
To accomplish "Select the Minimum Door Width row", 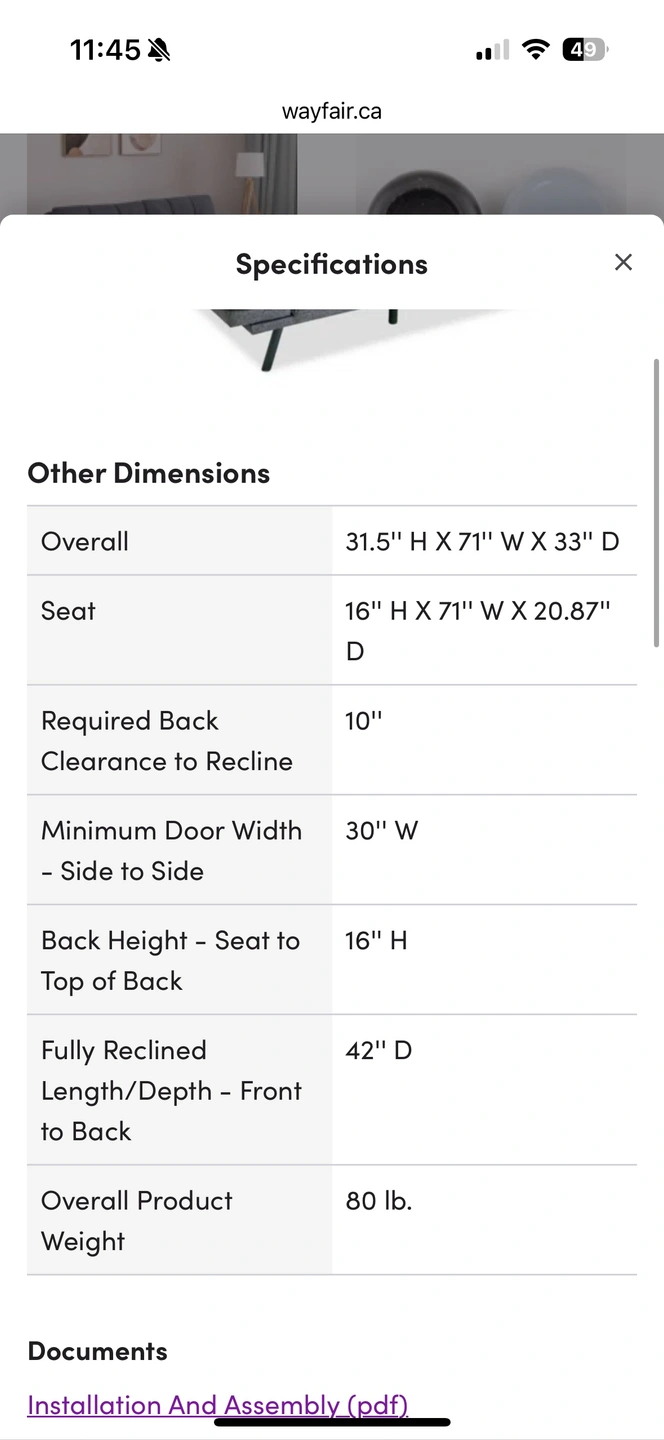I will (332, 850).
